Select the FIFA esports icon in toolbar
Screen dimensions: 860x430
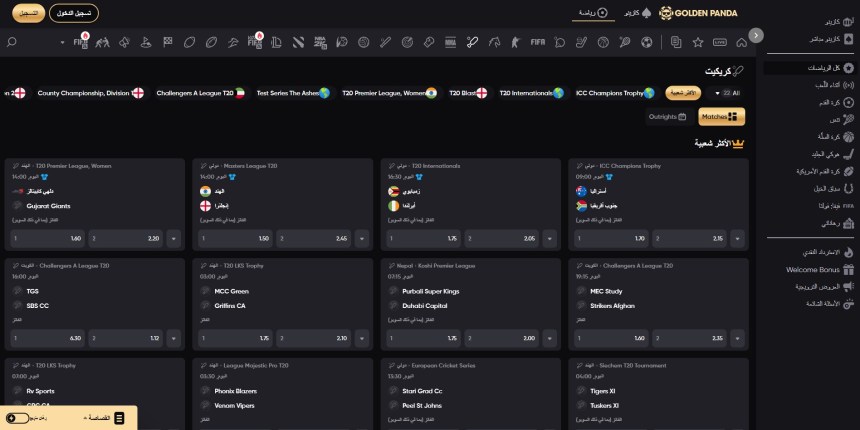click(x=538, y=42)
